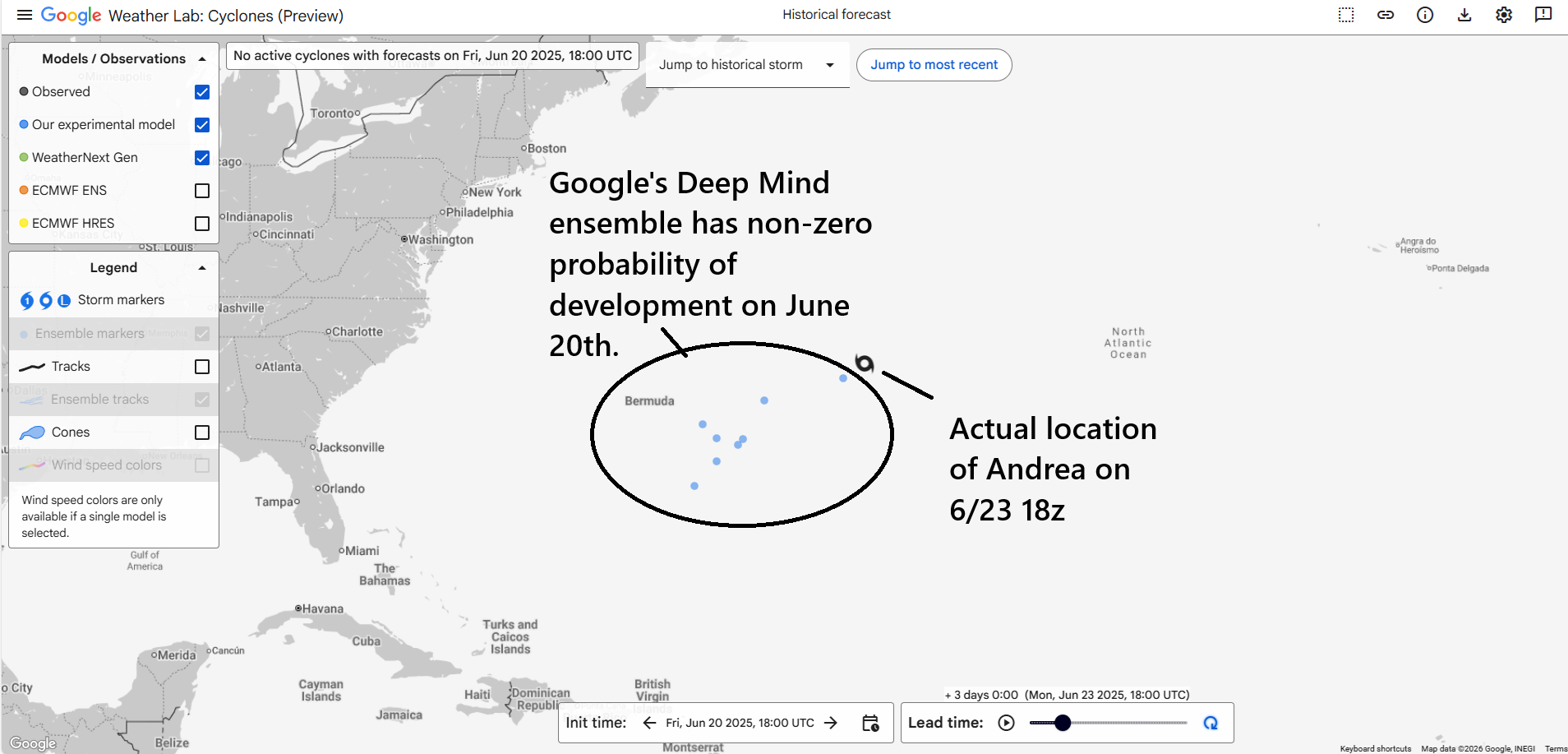The width and height of the screenshot is (1568, 754).
Task: Enable ECMWF ENS model
Action: [x=202, y=191]
